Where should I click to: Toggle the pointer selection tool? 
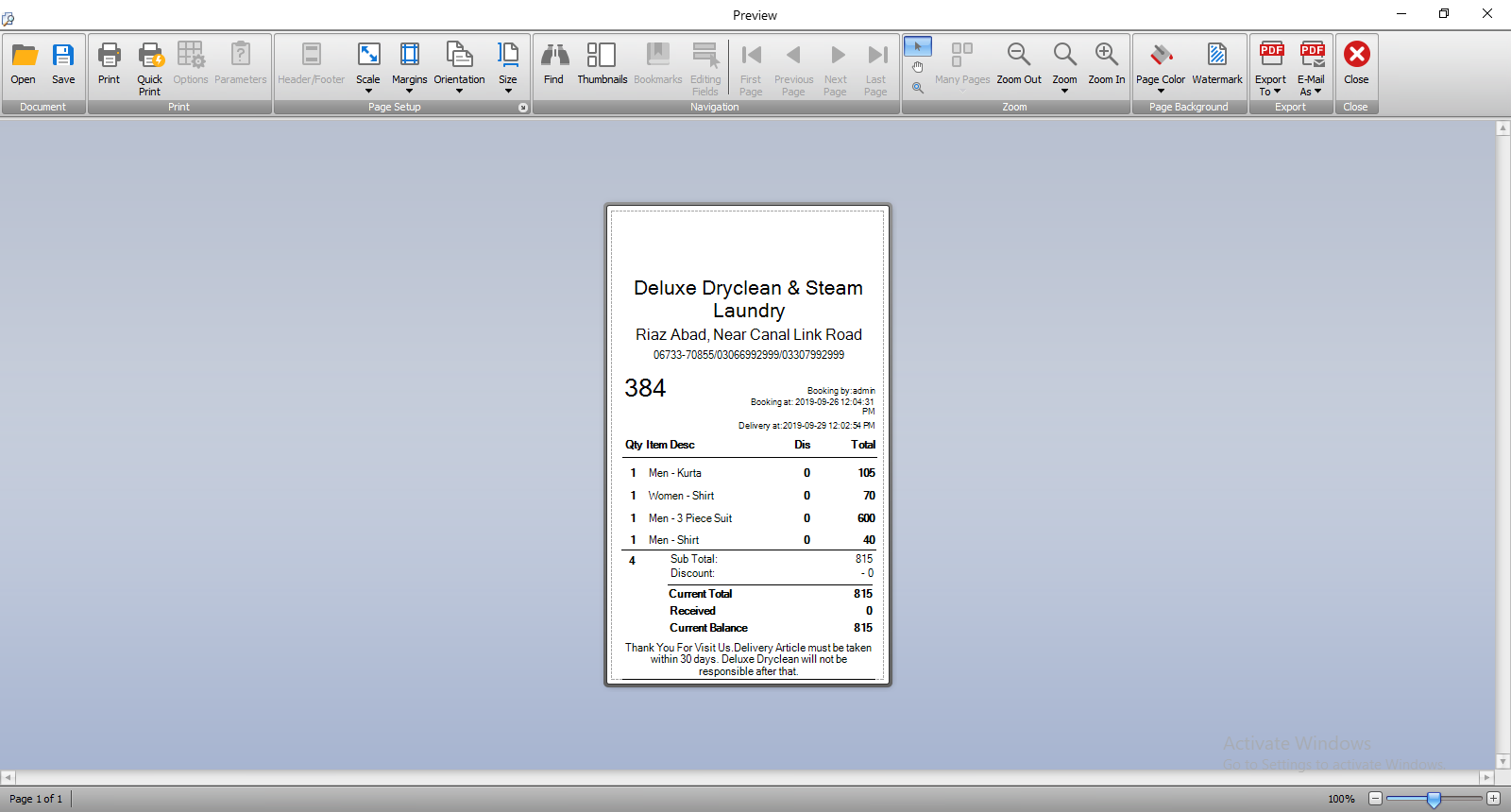point(918,46)
